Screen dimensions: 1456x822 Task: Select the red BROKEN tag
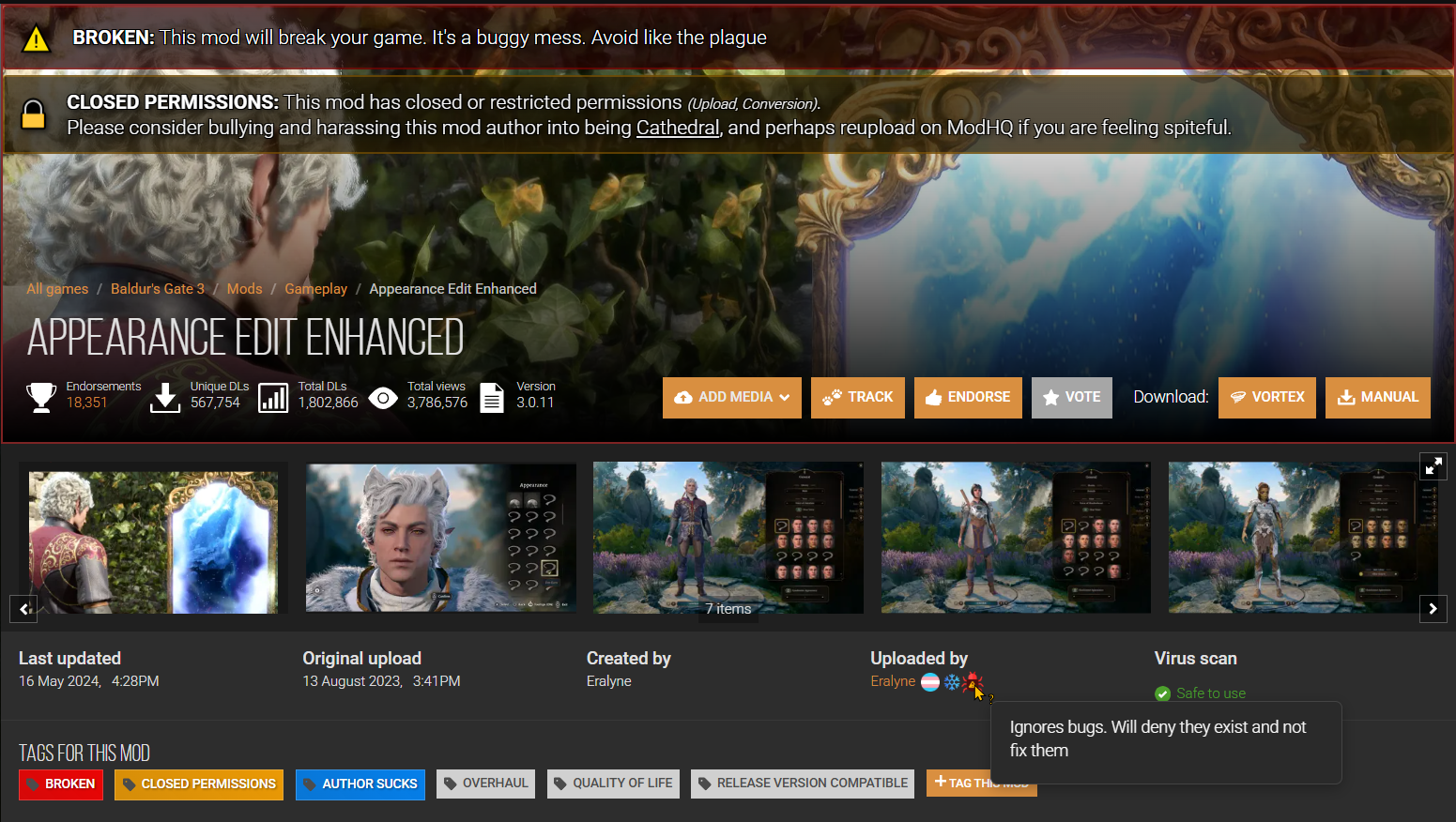pos(61,784)
